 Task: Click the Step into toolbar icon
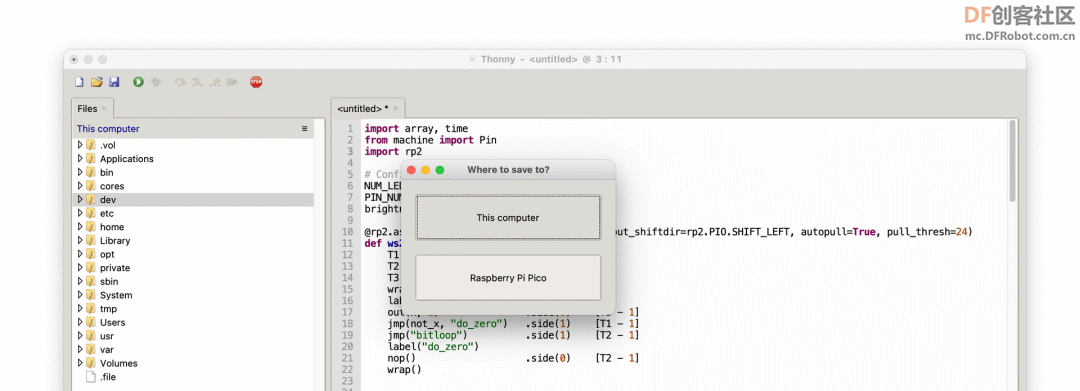198,82
